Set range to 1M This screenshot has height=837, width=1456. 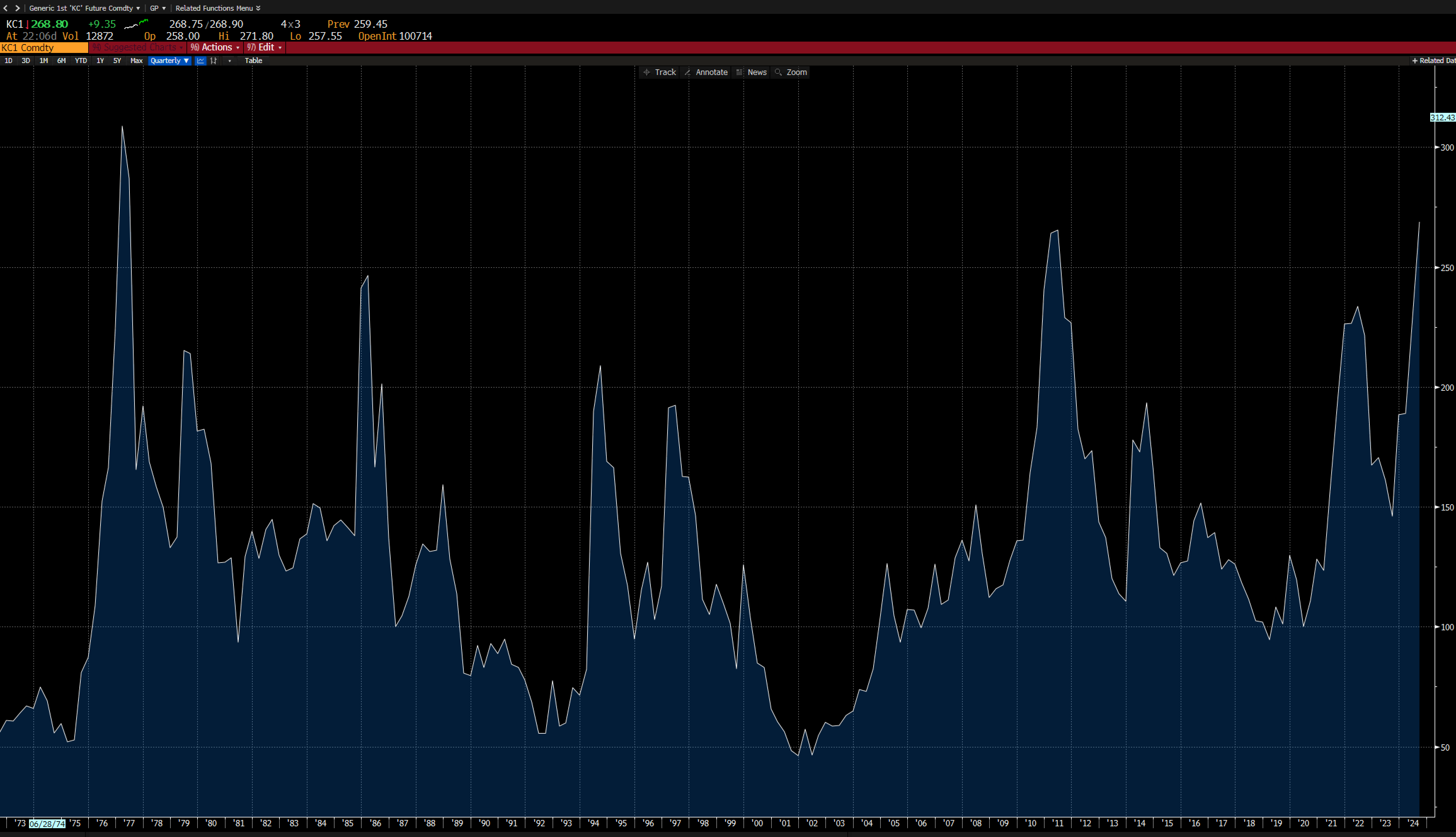click(43, 61)
